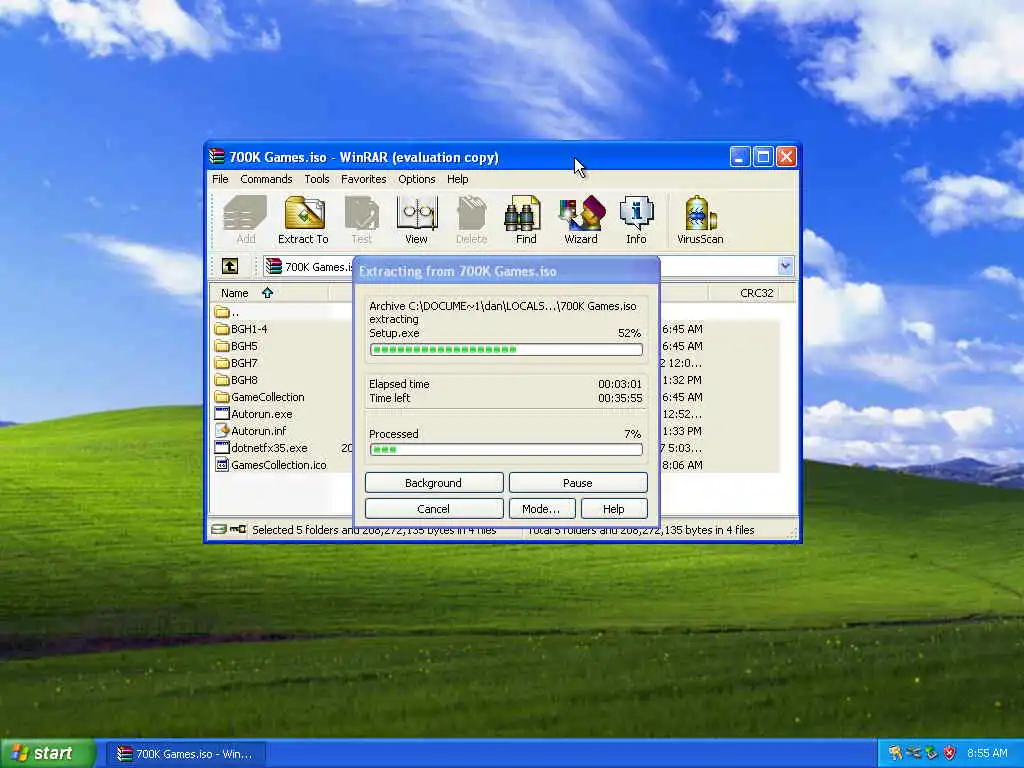This screenshot has width=1024, height=768.
Task: Click the red shield tray icon
Action: (950, 753)
